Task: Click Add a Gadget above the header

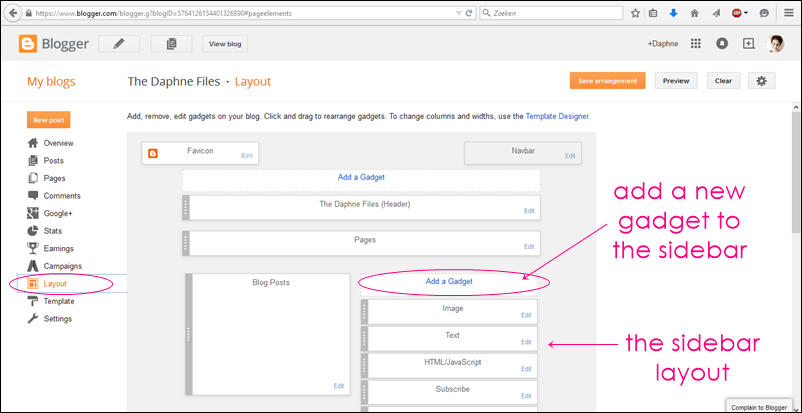Action: 361,177
